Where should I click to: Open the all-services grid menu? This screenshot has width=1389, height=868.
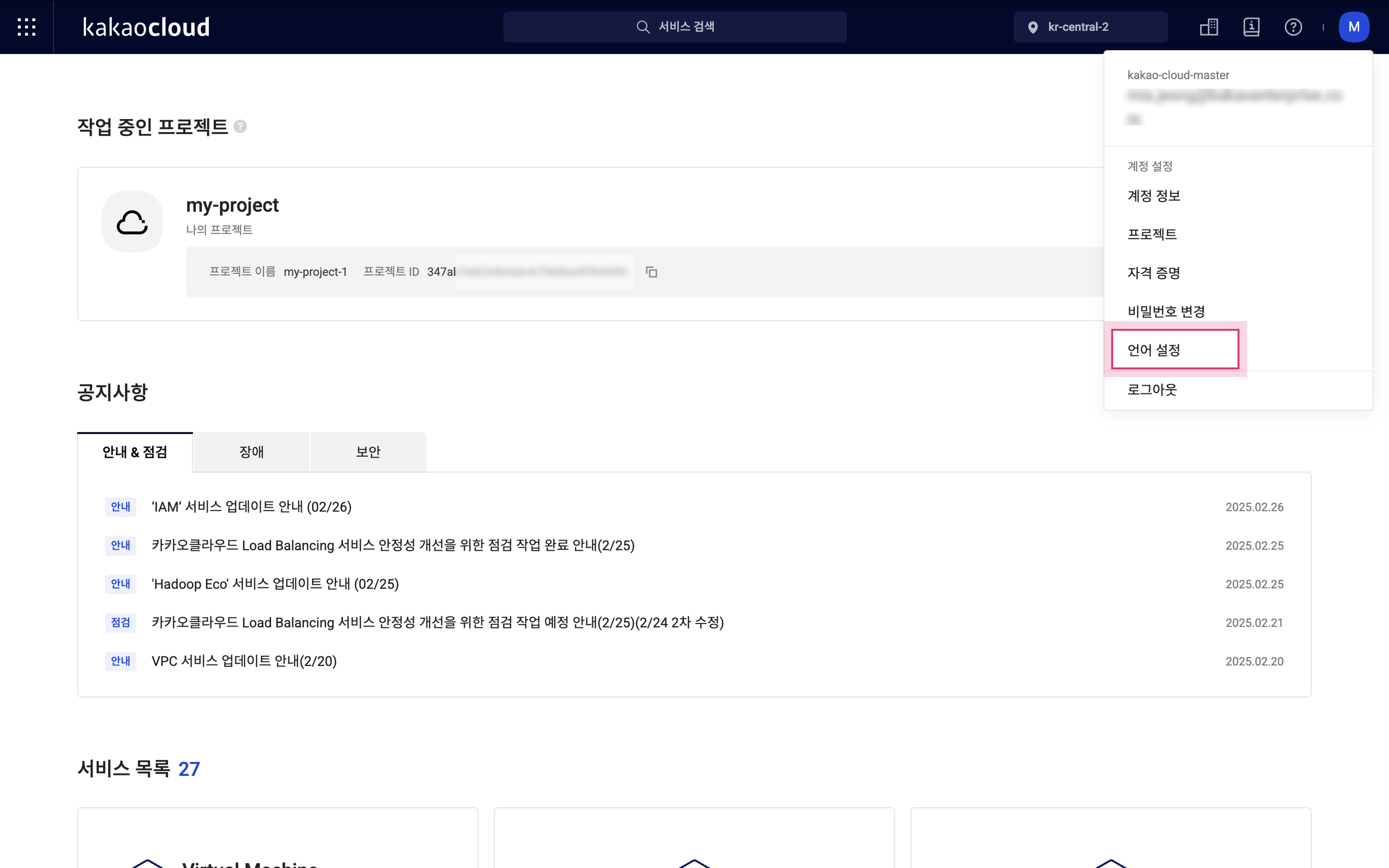(x=27, y=27)
